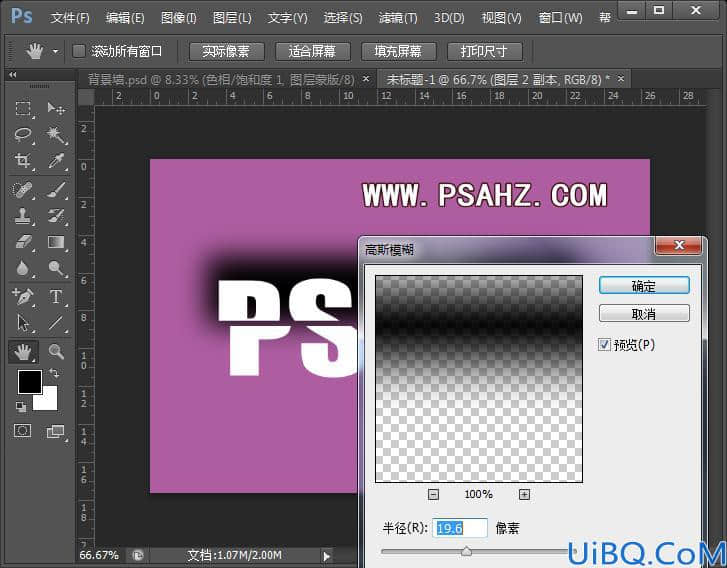727x568 pixels.
Task: Select the Blur tool
Action: pos(23,268)
